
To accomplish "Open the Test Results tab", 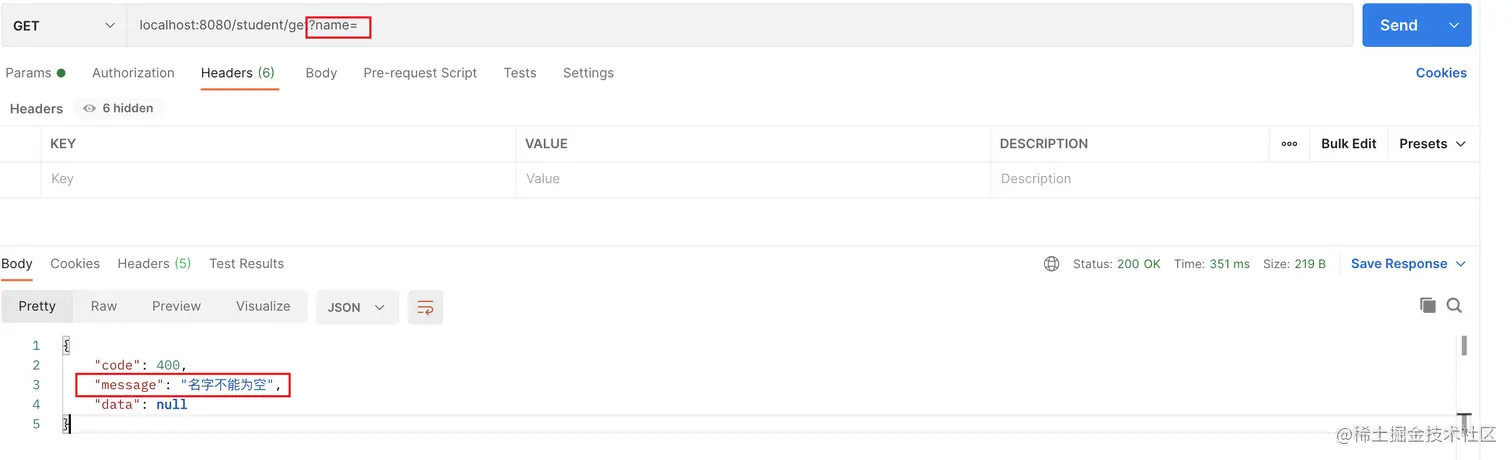I will pos(246,264).
